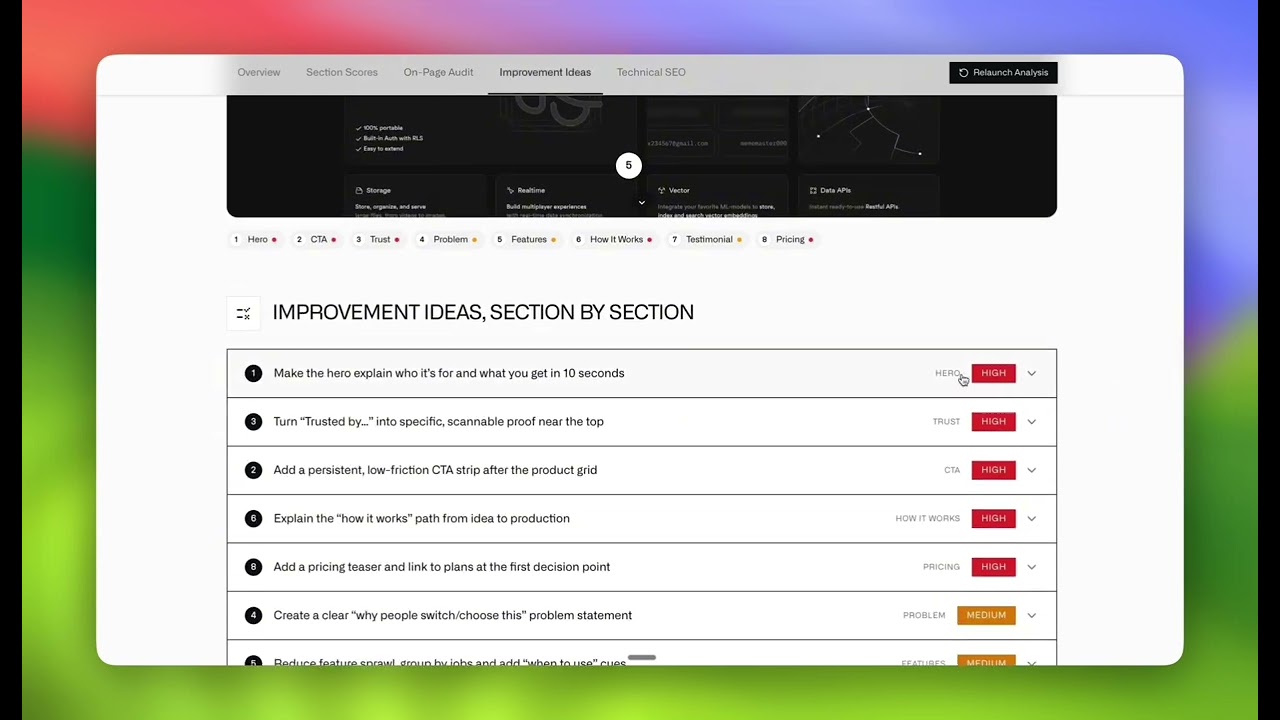Image resolution: width=1280 pixels, height=720 pixels.
Task: Expand the Trusted by proof idea
Action: point(641,421)
